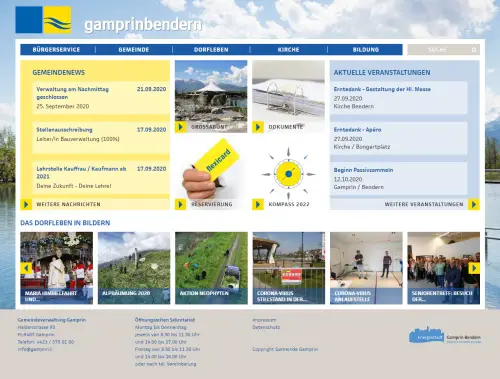Click the arrow icon beside Grossabünt

[180, 127]
